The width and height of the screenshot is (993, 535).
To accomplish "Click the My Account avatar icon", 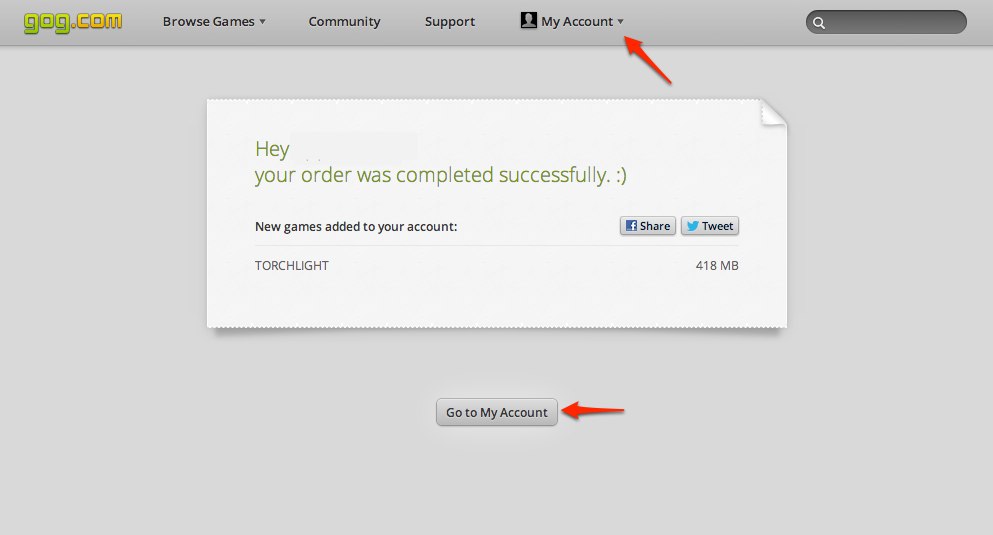I will click(x=528, y=20).
